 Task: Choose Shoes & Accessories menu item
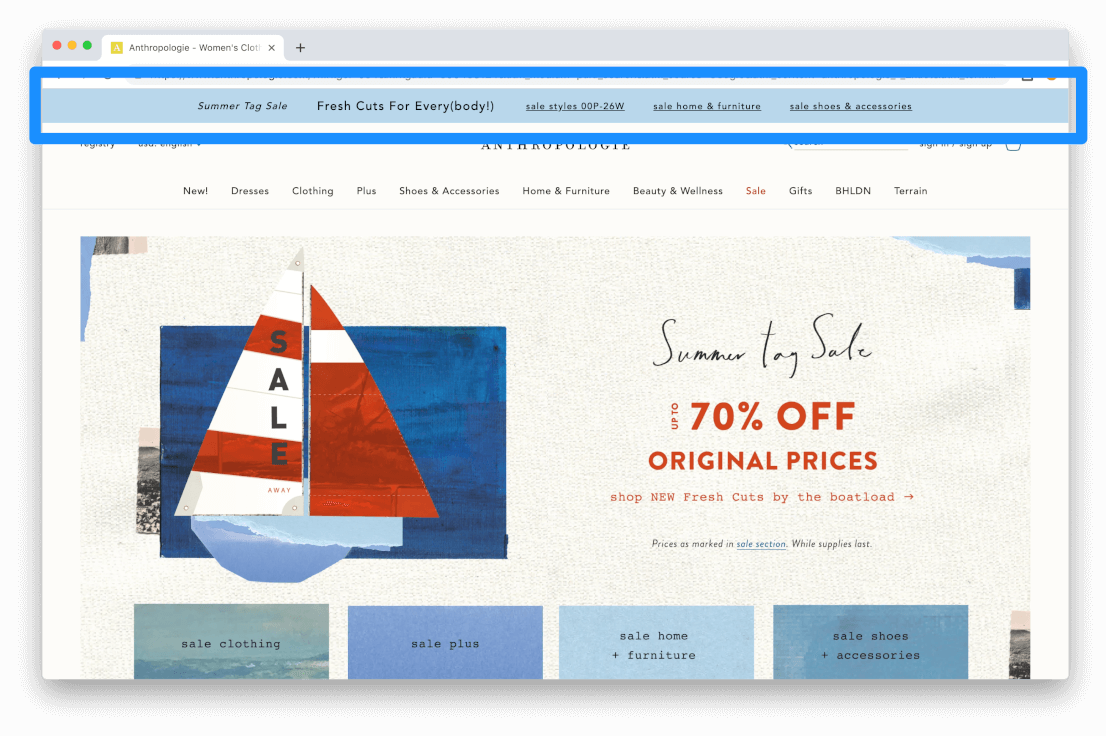click(x=449, y=191)
